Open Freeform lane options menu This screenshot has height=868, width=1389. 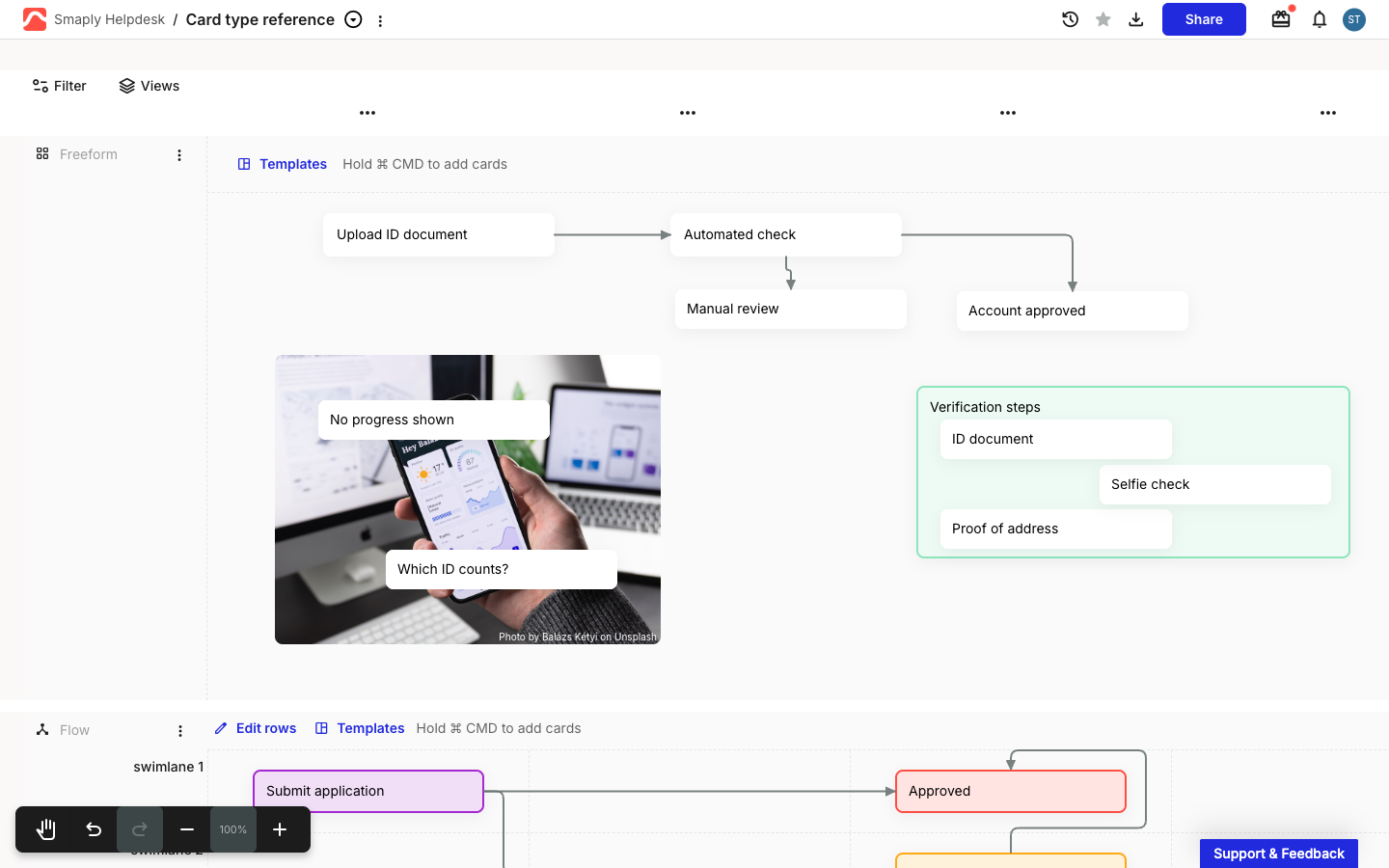(179, 154)
